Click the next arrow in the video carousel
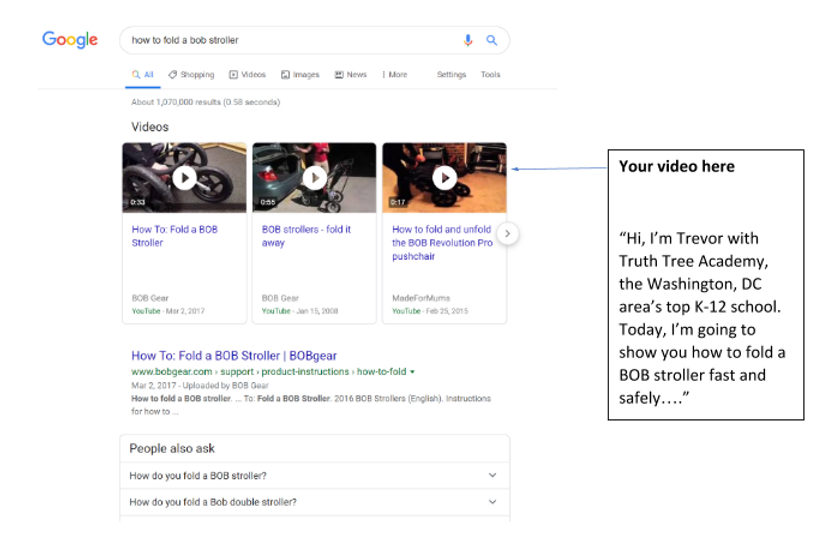 [507, 233]
